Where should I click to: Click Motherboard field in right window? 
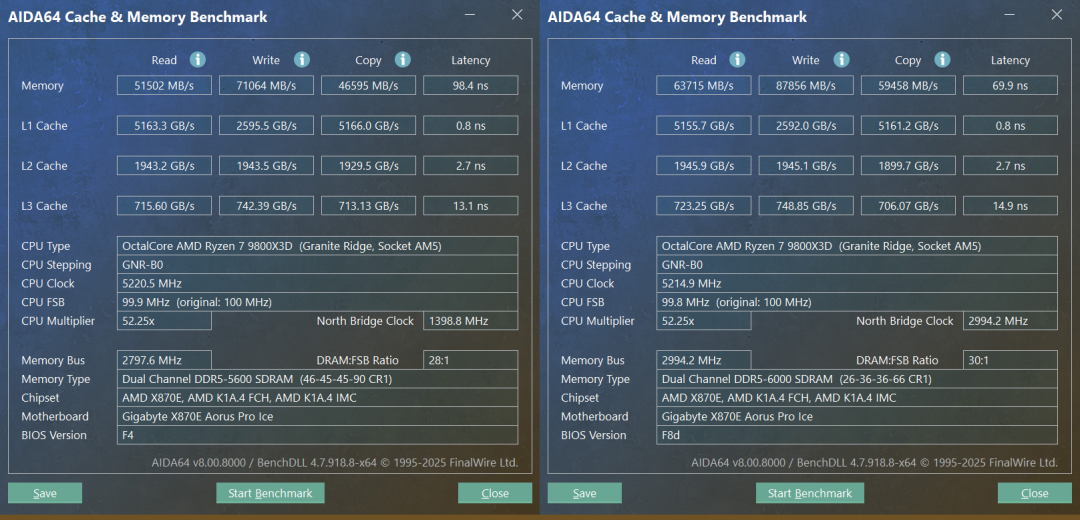click(x=857, y=416)
